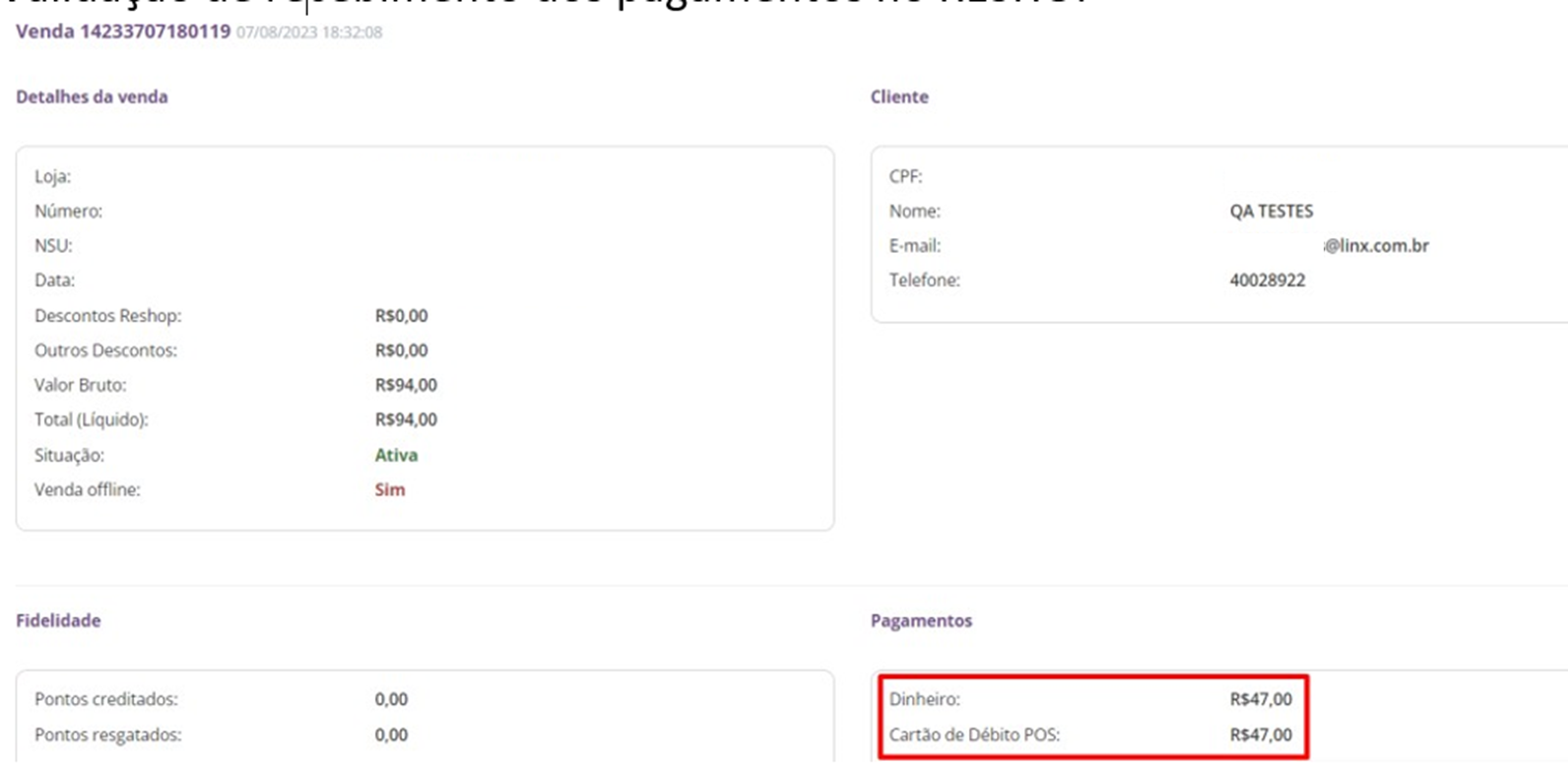Click the Valor Bruto amount R$94,00

point(406,385)
